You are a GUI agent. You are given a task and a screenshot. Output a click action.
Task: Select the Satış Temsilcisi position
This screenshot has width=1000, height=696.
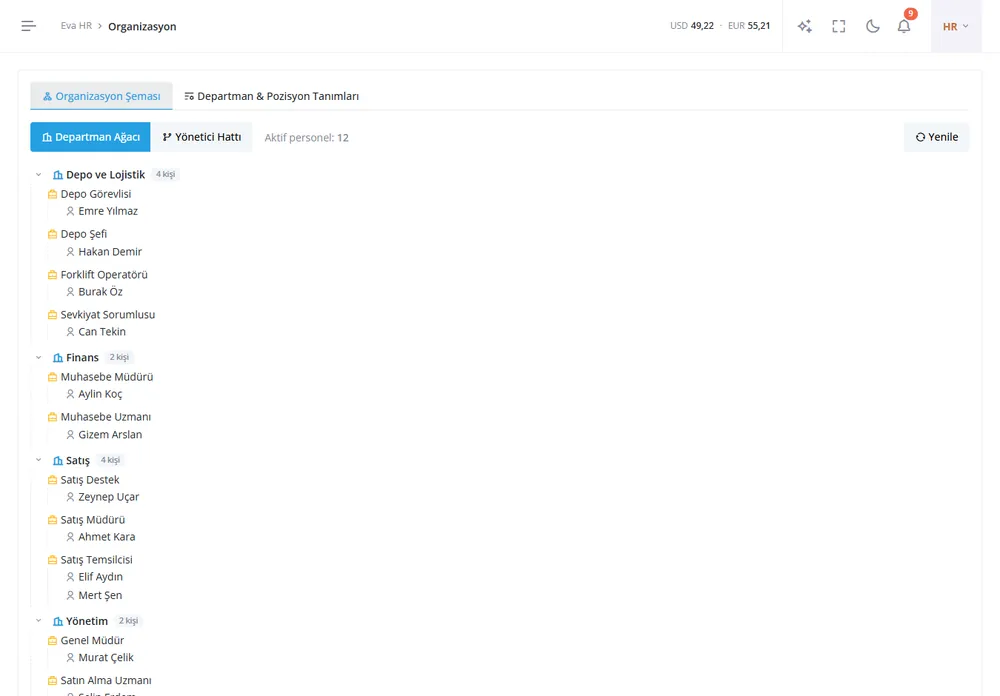[x=96, y=559]
